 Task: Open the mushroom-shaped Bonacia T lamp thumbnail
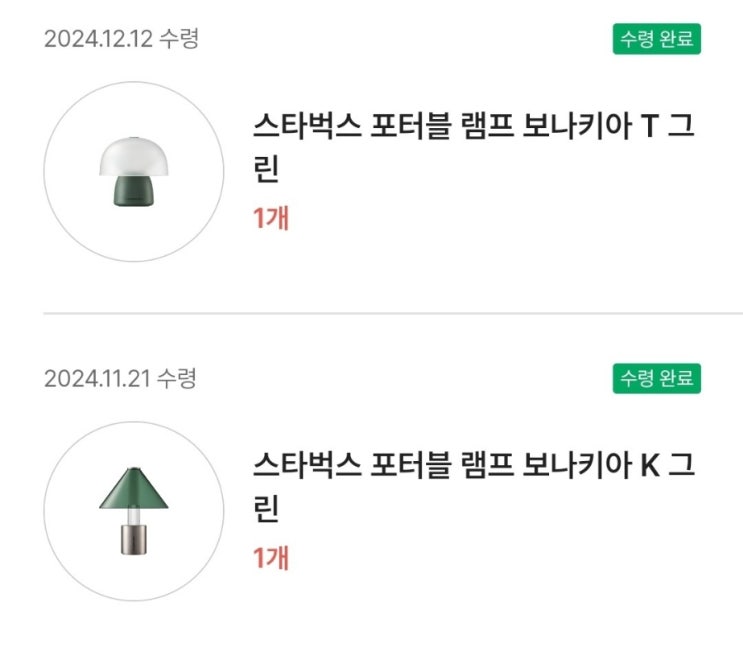point(134,172)
